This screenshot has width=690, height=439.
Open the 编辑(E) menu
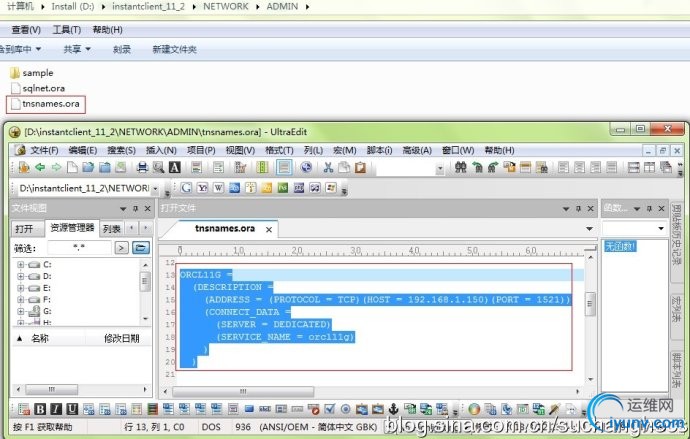coord(83,150)
